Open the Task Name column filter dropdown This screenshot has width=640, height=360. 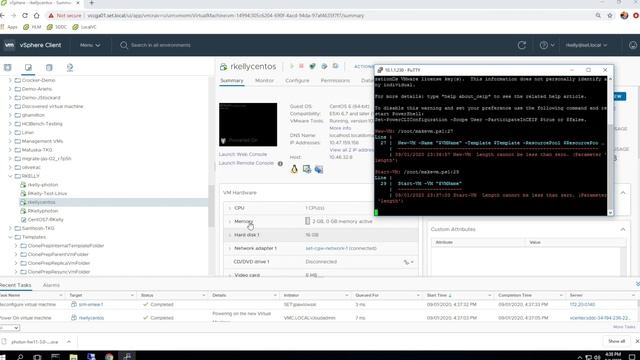[x=61, y=295]
